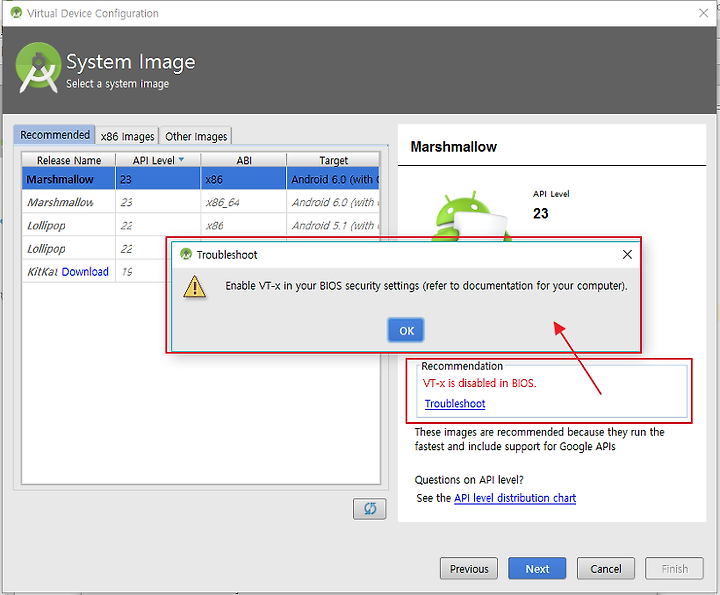720x595 pixels.
Task: Click the Previous button
Action: coord(469,569)
